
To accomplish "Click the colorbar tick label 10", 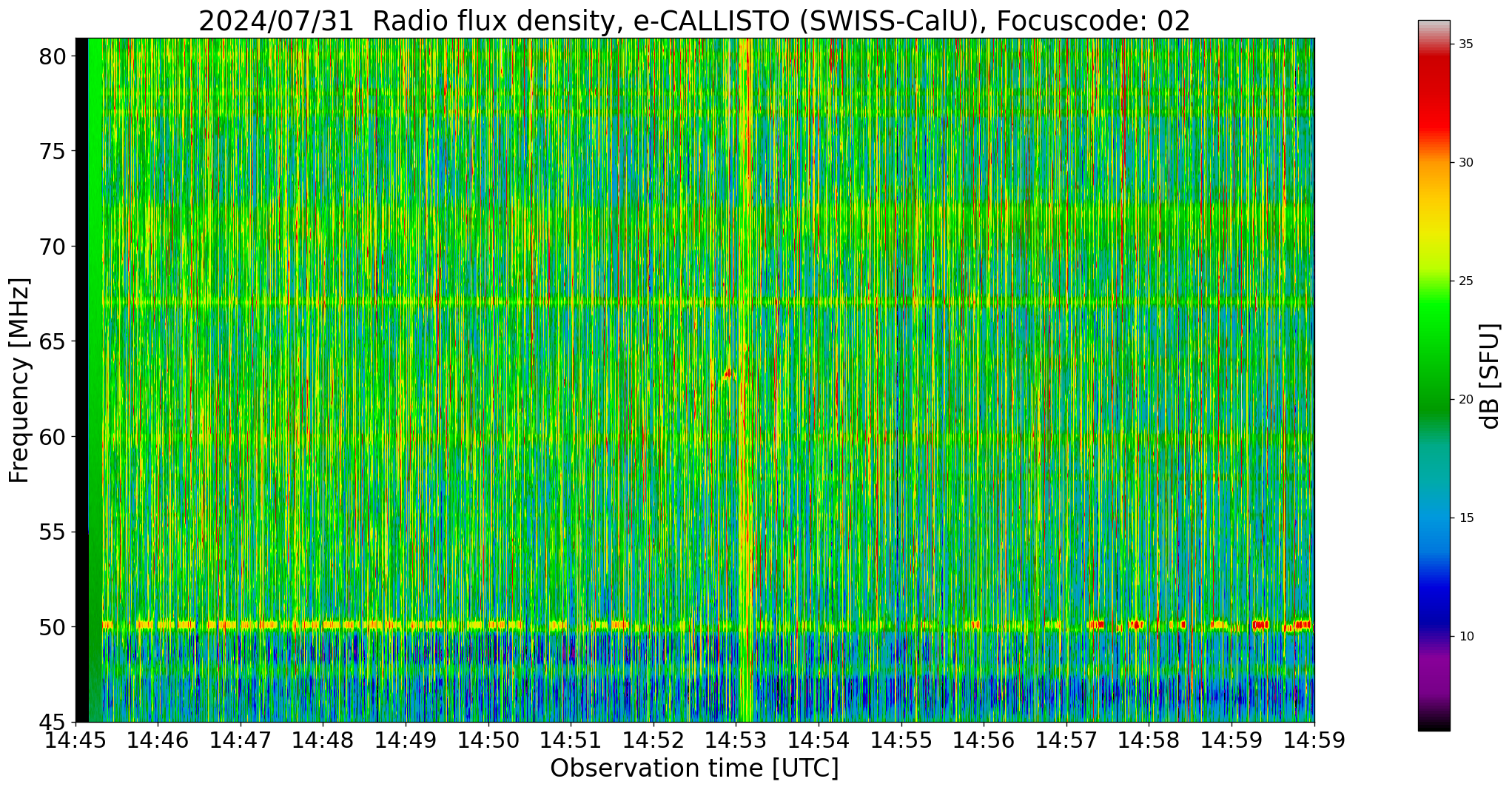I will [x=1465, y=637].
